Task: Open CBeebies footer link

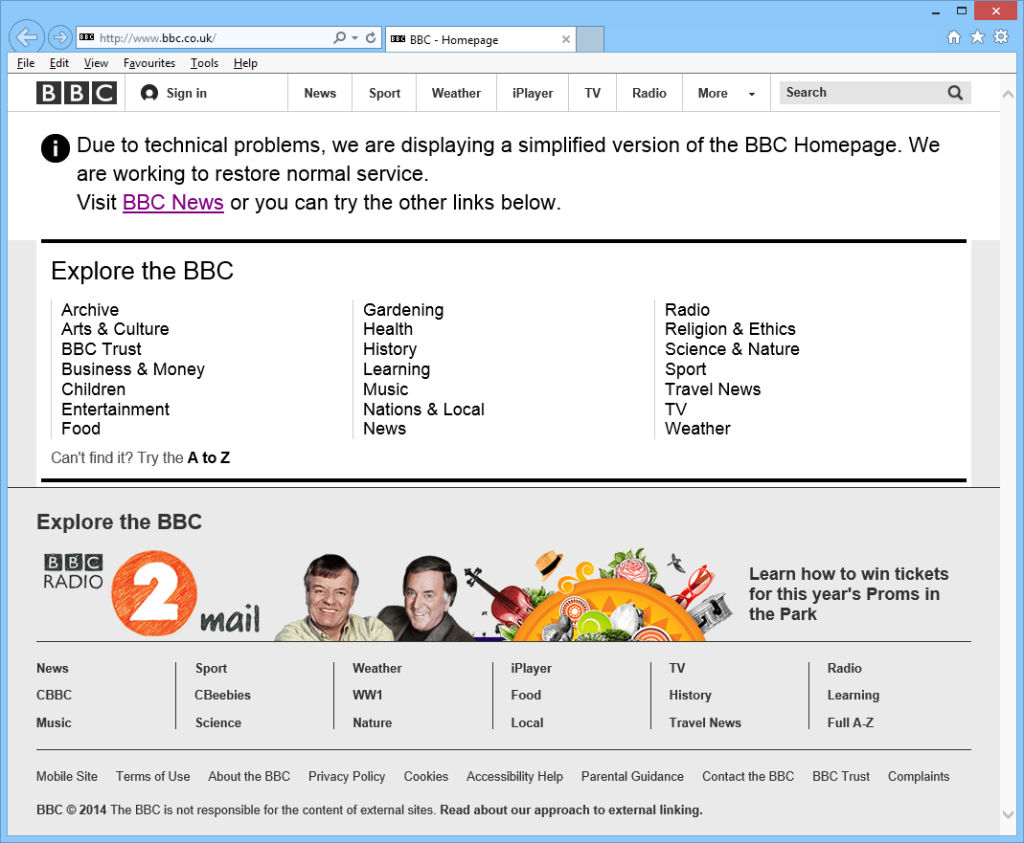Action: pyautogui.click(x=222, y=695)
